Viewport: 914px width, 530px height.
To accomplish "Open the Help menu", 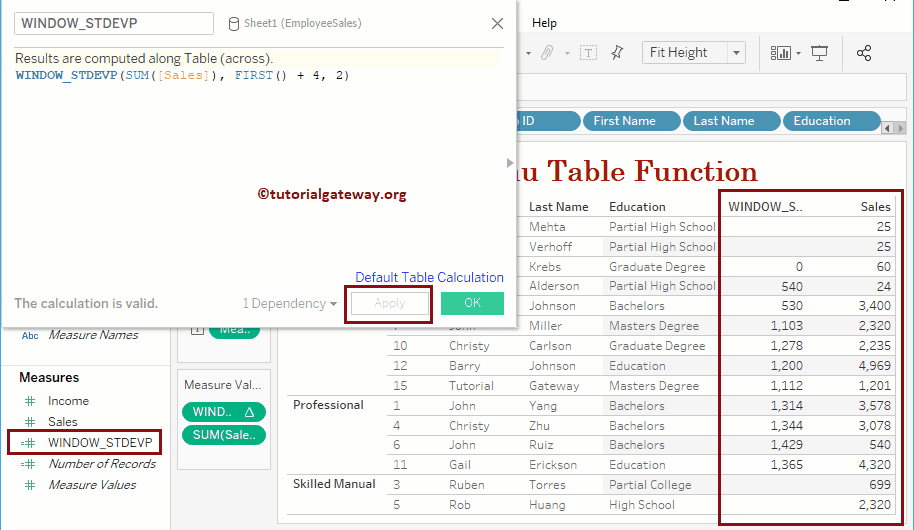I will [x=544, y=23].
